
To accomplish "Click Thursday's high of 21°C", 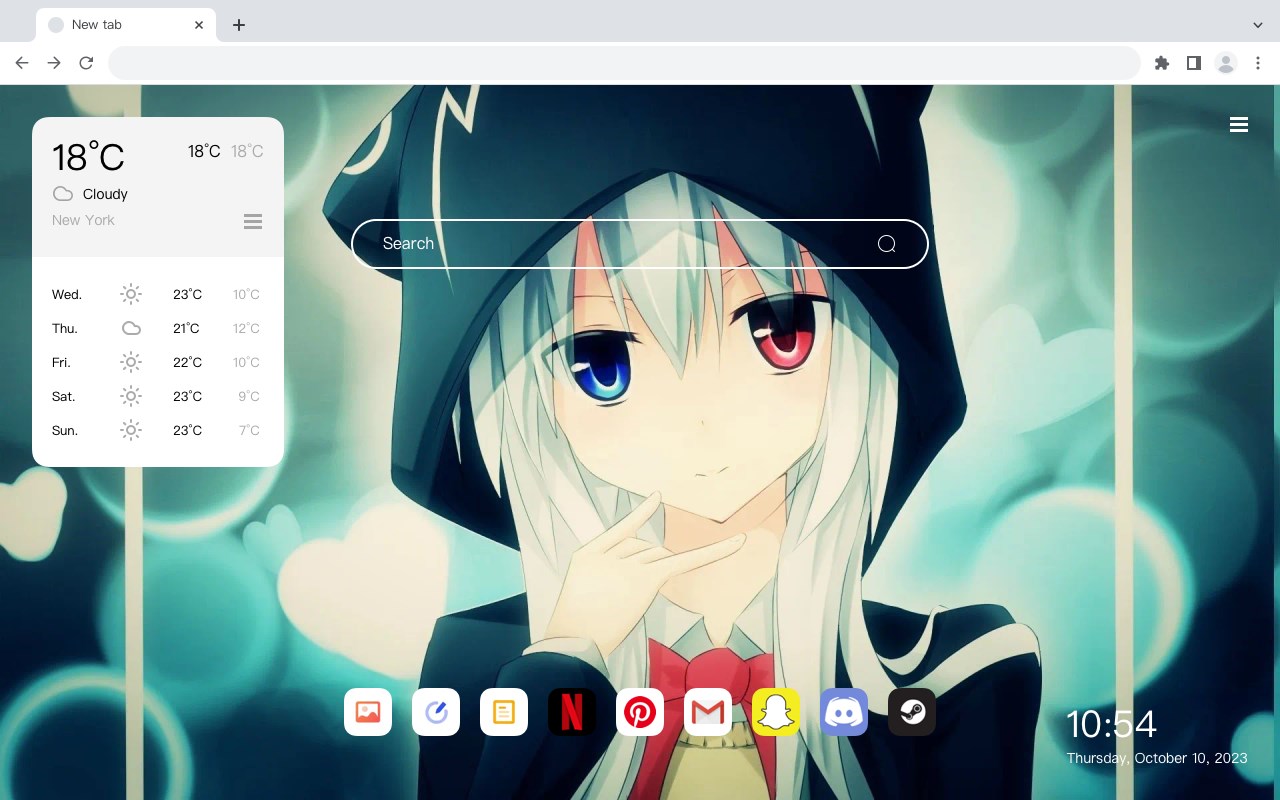I will point(186,328).
